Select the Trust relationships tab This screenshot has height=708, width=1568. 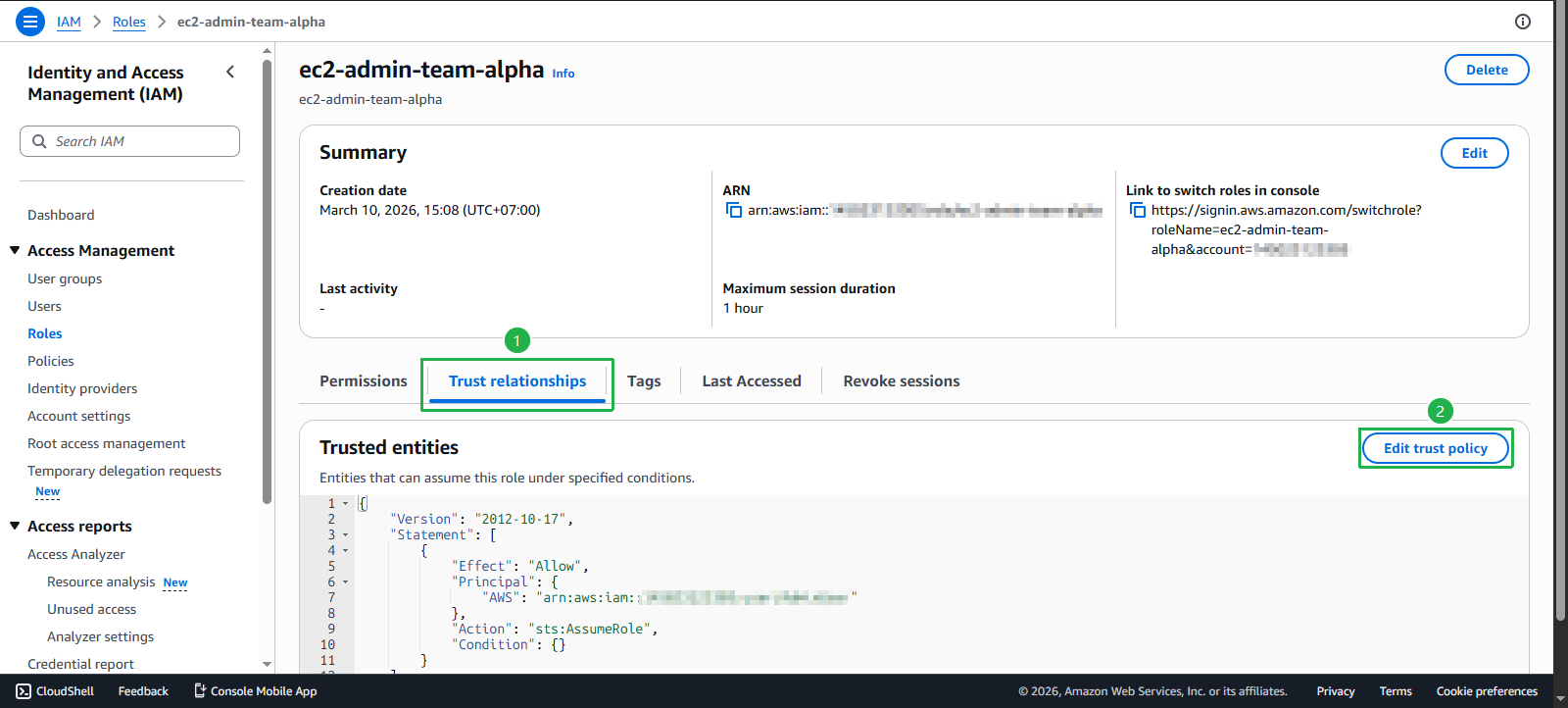(x=517, y=380)
